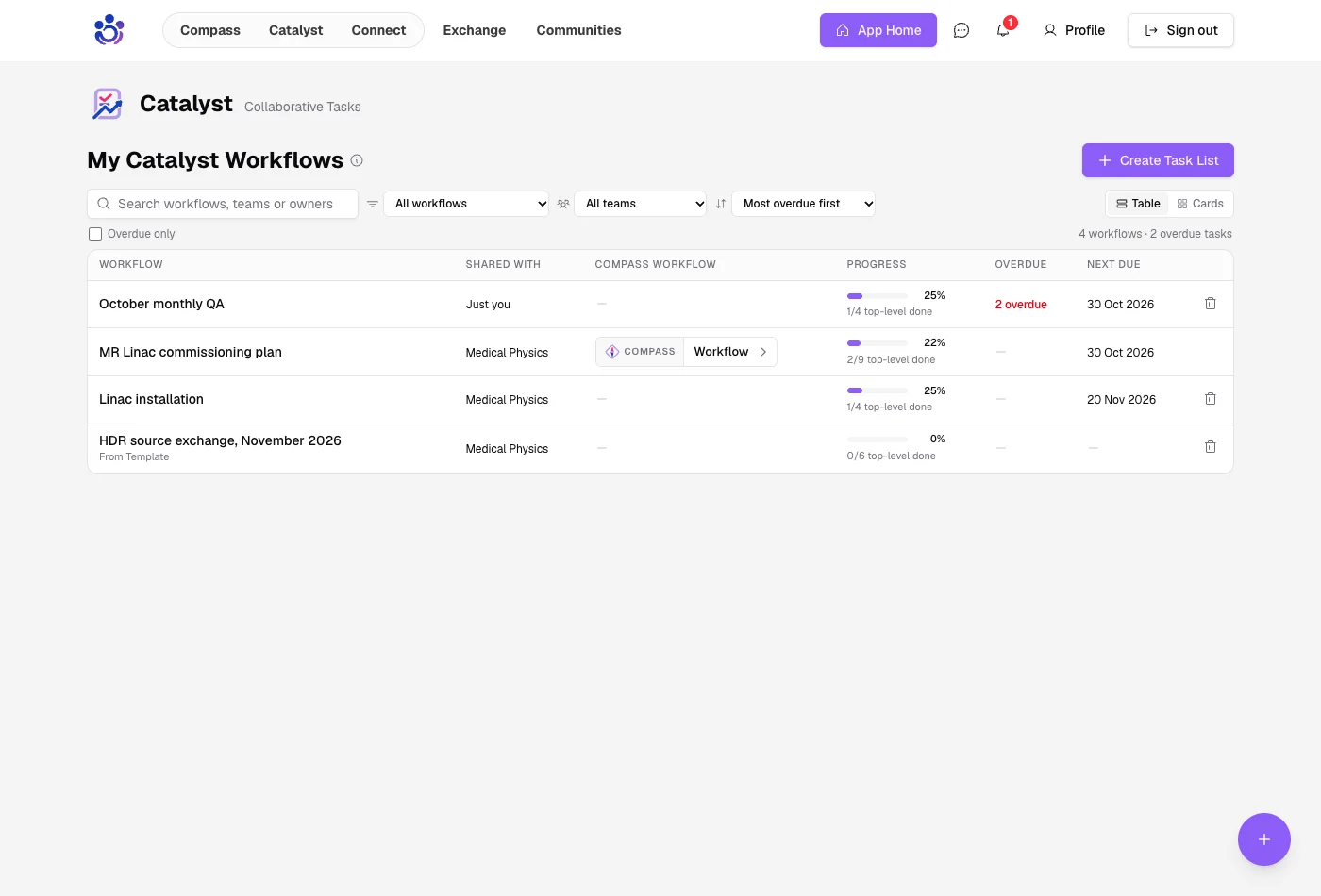
Task: Open the Connect navigation tab
Action: 378,30
